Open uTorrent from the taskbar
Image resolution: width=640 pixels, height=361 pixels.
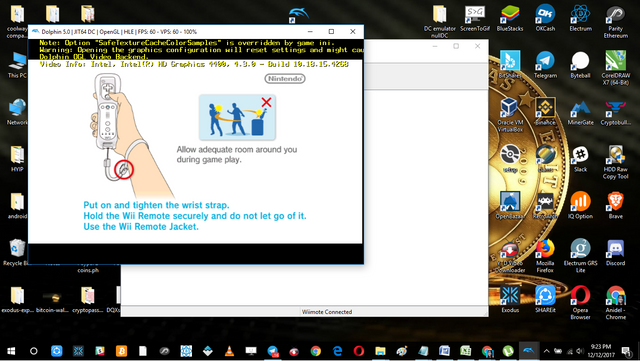[x=508, y=351]
